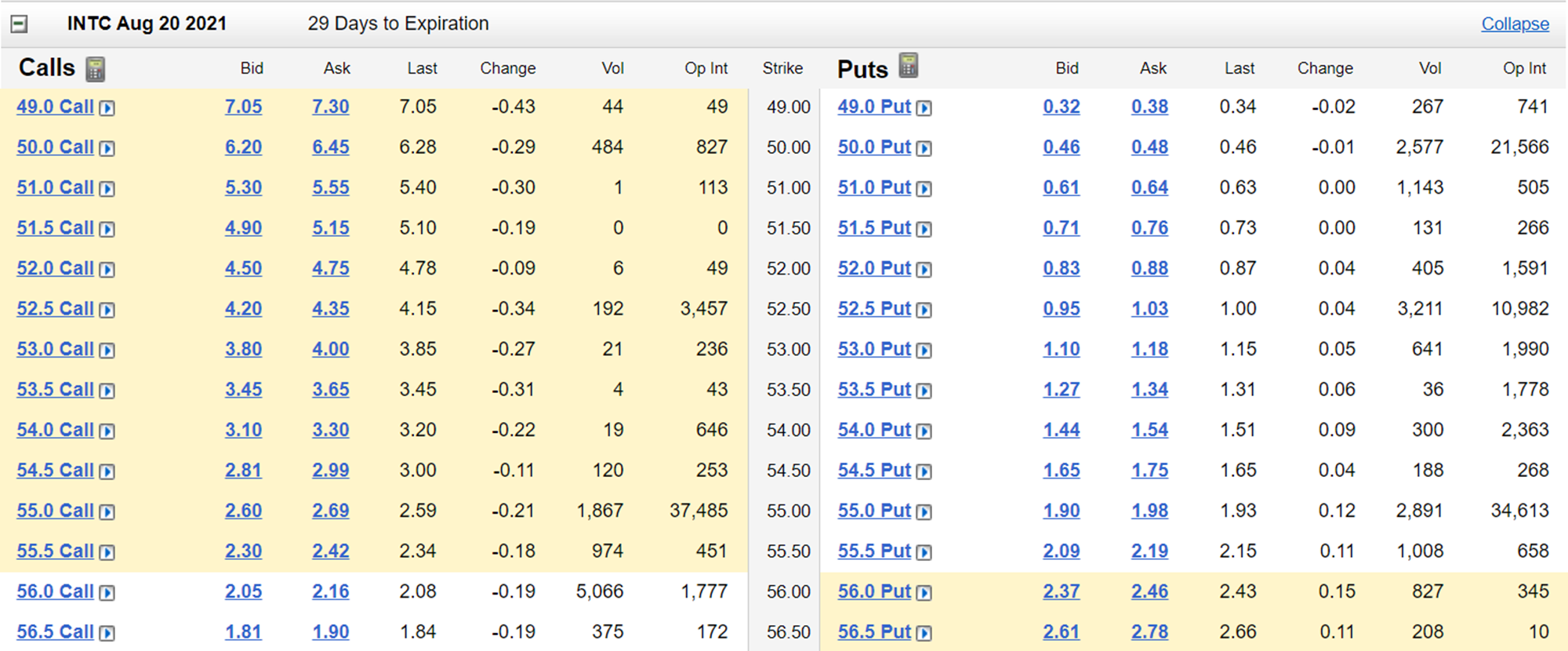1568x651 pixels.
Task: Click the 55.00 strike price cell
Action: coord(788,511)
